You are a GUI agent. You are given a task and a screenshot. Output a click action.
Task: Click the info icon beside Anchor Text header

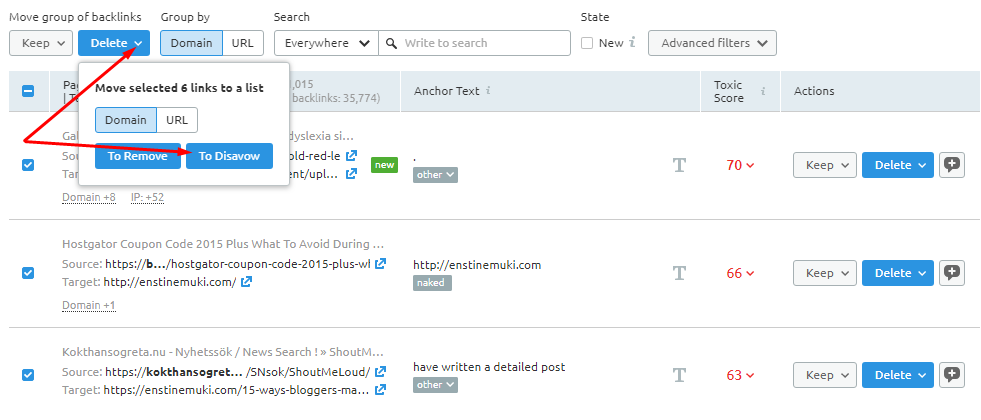pyautogui.click(x=488, y=91)
